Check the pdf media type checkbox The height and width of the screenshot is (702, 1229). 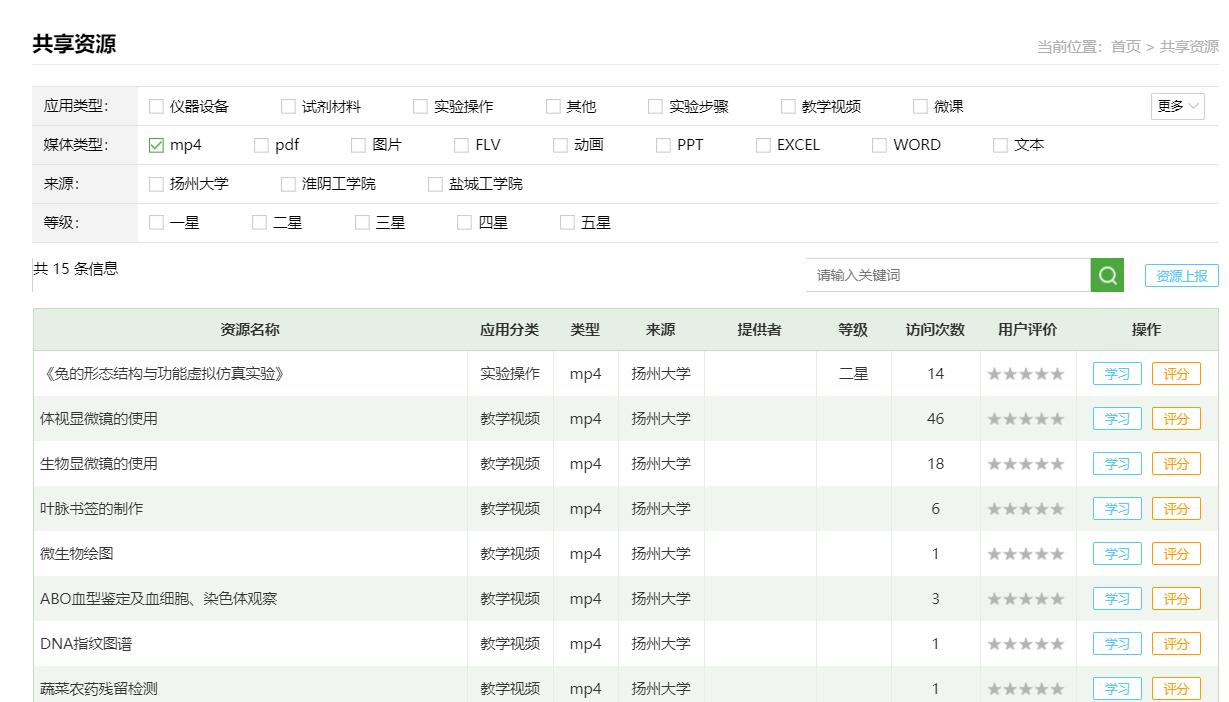pos(262,145)
